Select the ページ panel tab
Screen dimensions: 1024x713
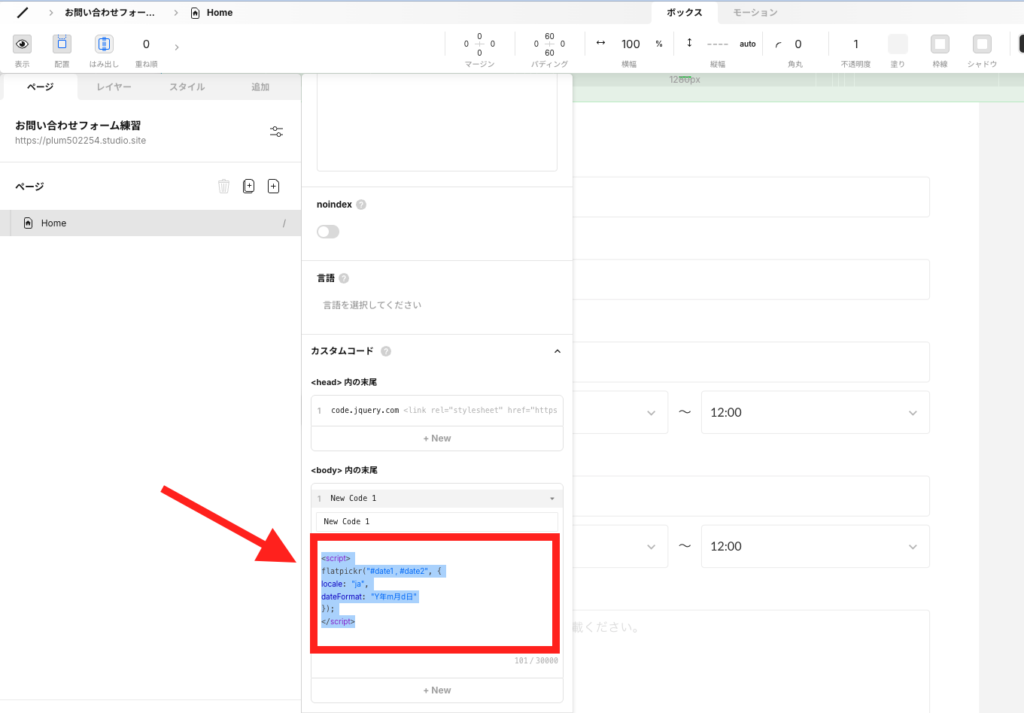tap(40, 87)
